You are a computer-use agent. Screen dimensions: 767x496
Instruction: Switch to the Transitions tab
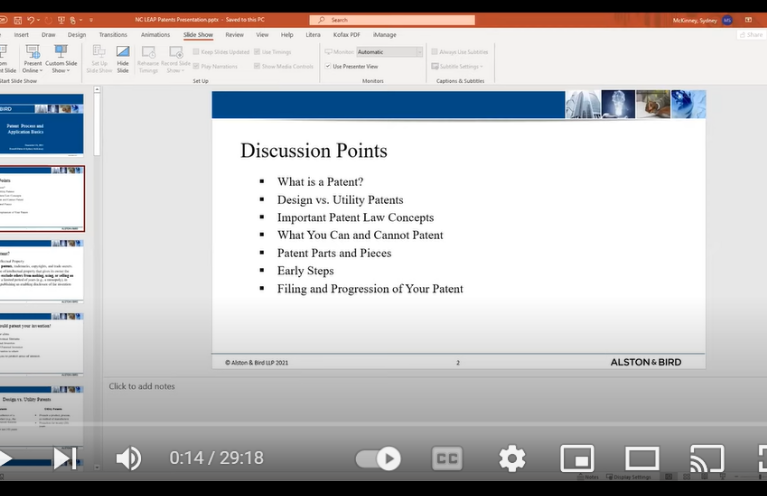point(113,35)
